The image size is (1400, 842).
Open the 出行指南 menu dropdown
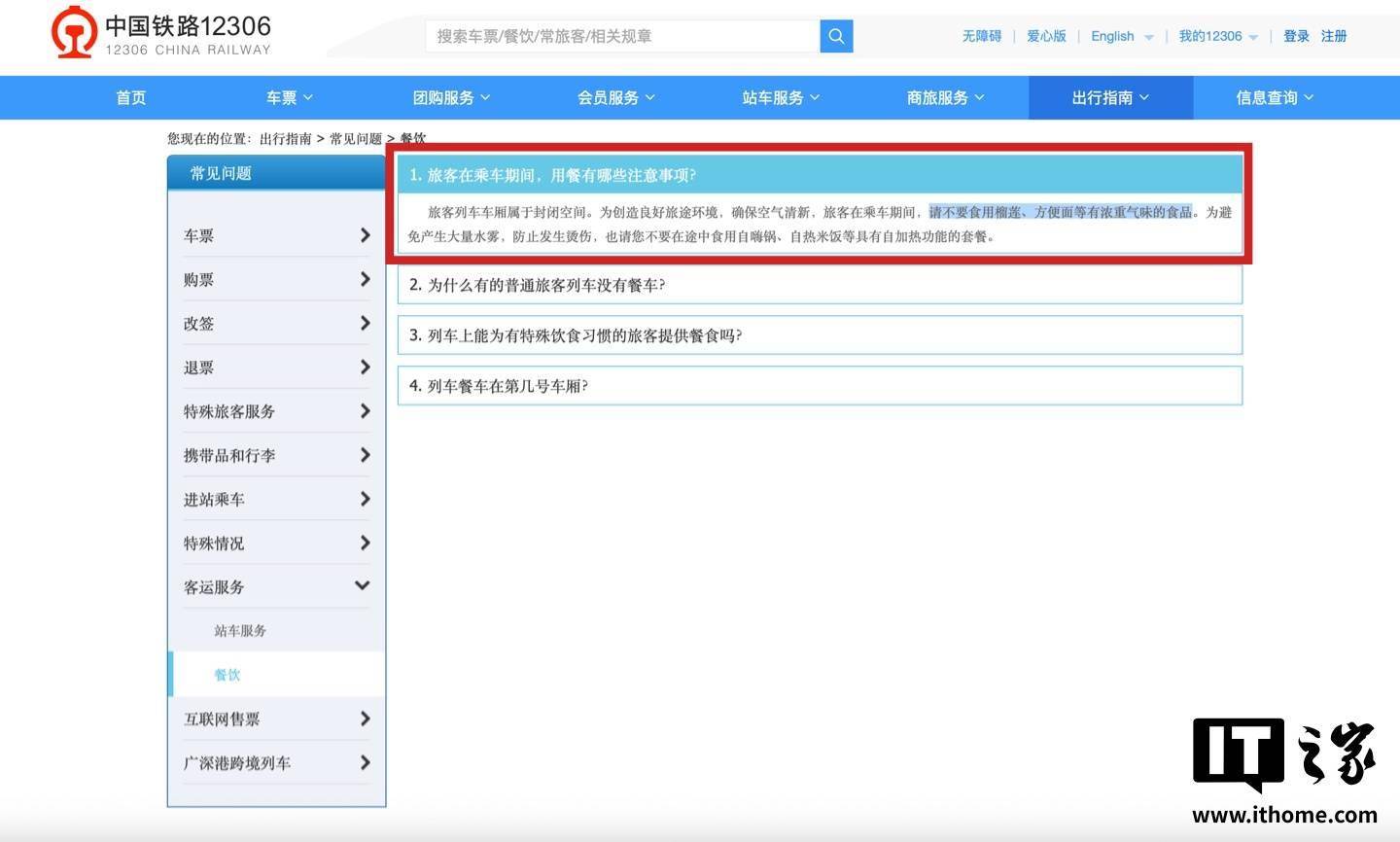click(x=1110, y=97)
